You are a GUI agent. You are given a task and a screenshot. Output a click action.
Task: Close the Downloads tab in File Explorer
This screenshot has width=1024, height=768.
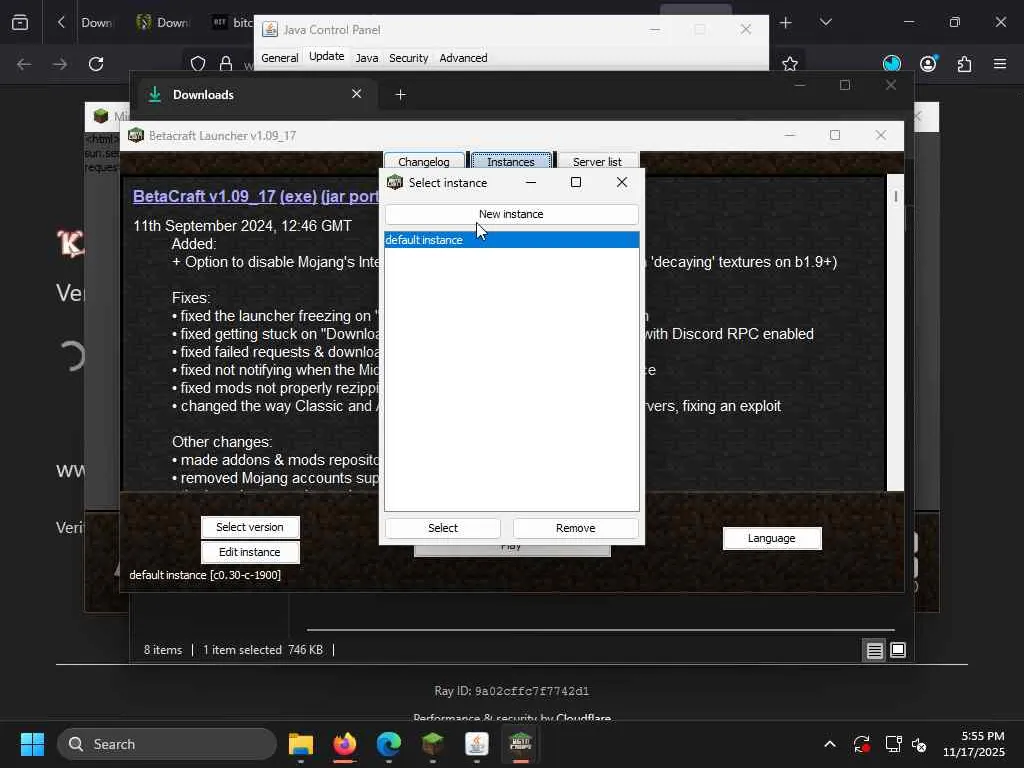[x=357, y=94]
